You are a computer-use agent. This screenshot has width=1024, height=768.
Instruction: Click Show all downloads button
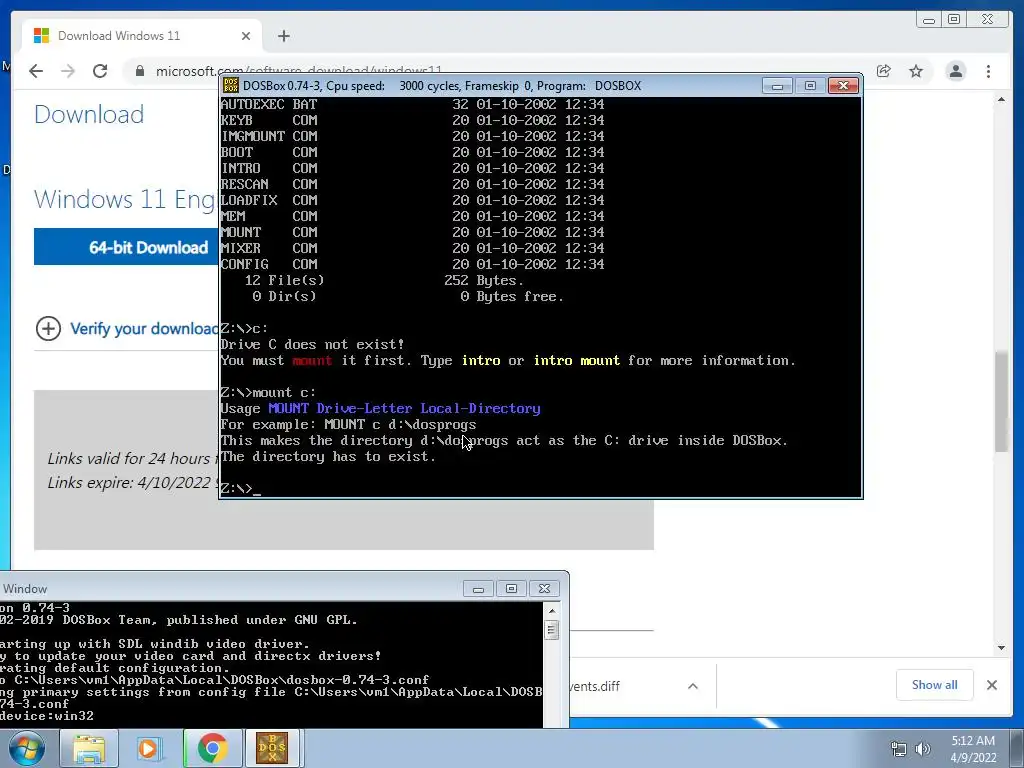(x=935, y=685)
